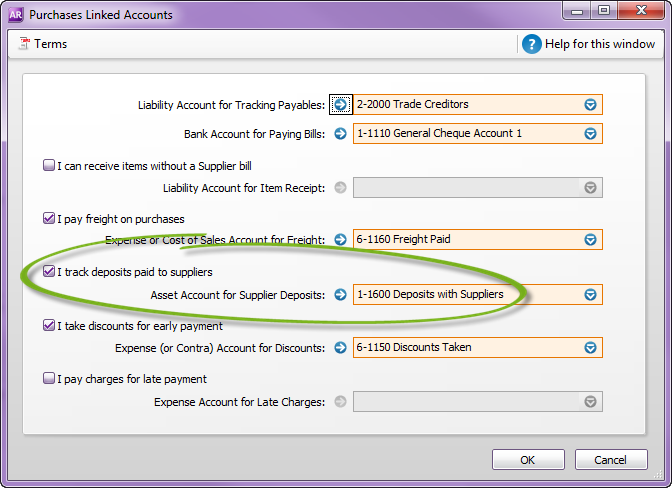Viewport: 672px width, 488px height.
Task: Uncheck I pay freight on purchases
Action: pos(49,218)
